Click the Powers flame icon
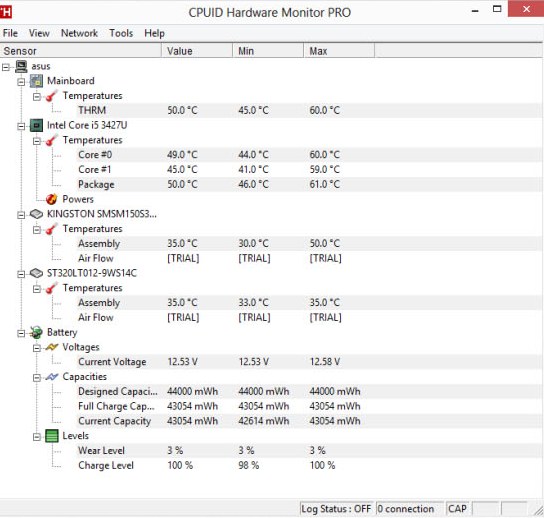Screen dimensions: 544x518 [52, 199]
